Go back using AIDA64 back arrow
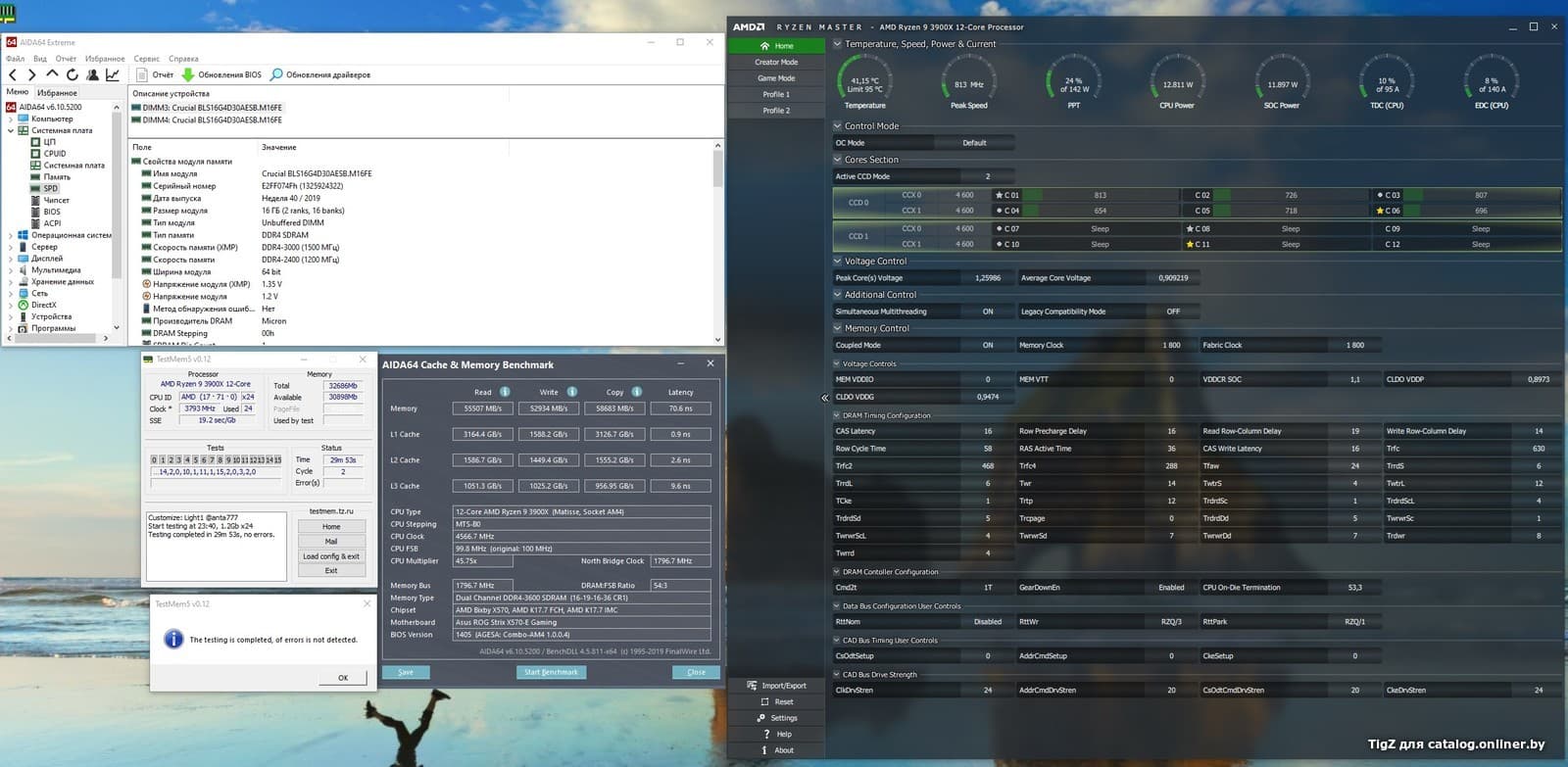The height and width of the screenshot is (767, 1568). 12,74
